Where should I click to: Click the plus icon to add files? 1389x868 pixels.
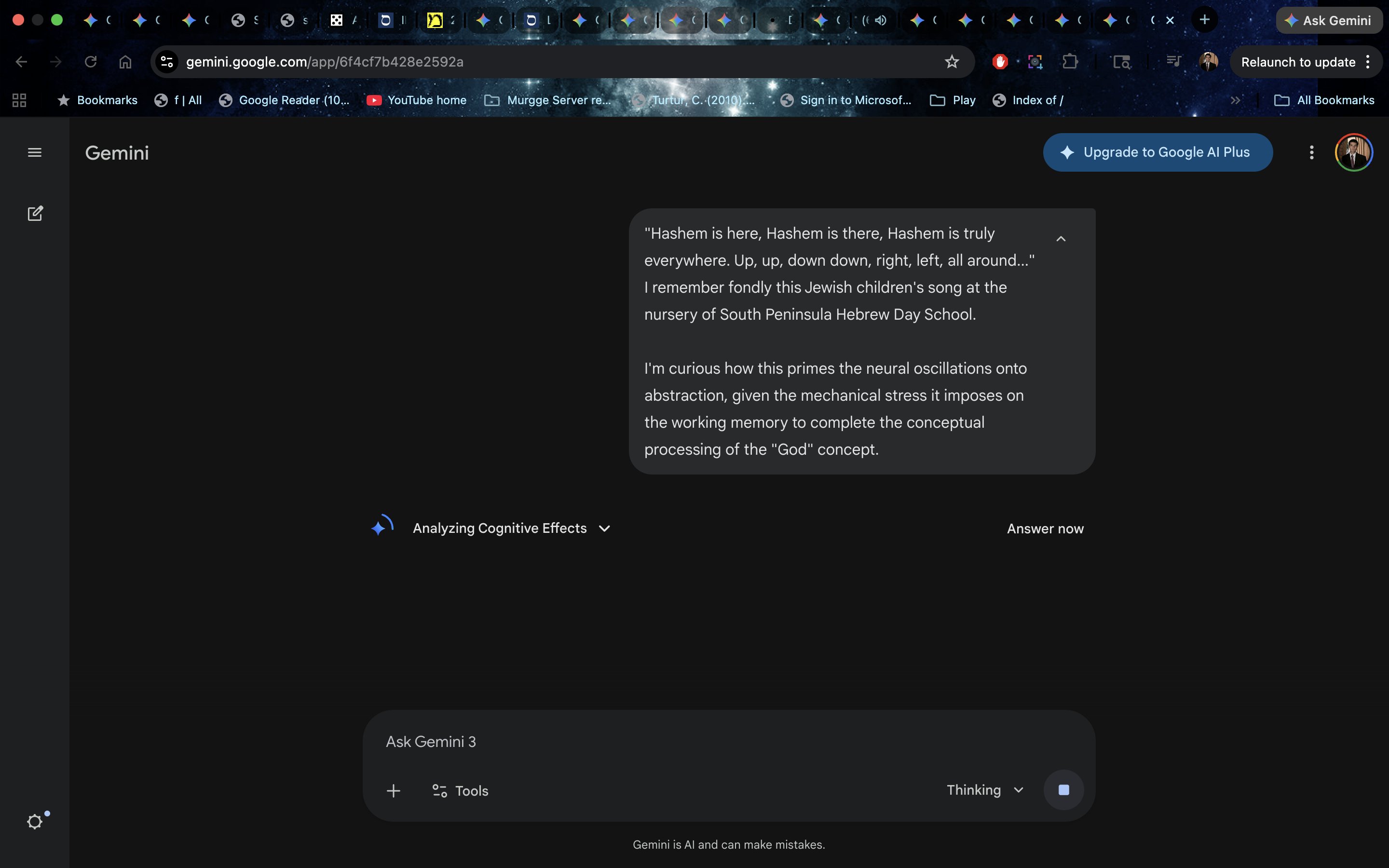coord(393,790)
